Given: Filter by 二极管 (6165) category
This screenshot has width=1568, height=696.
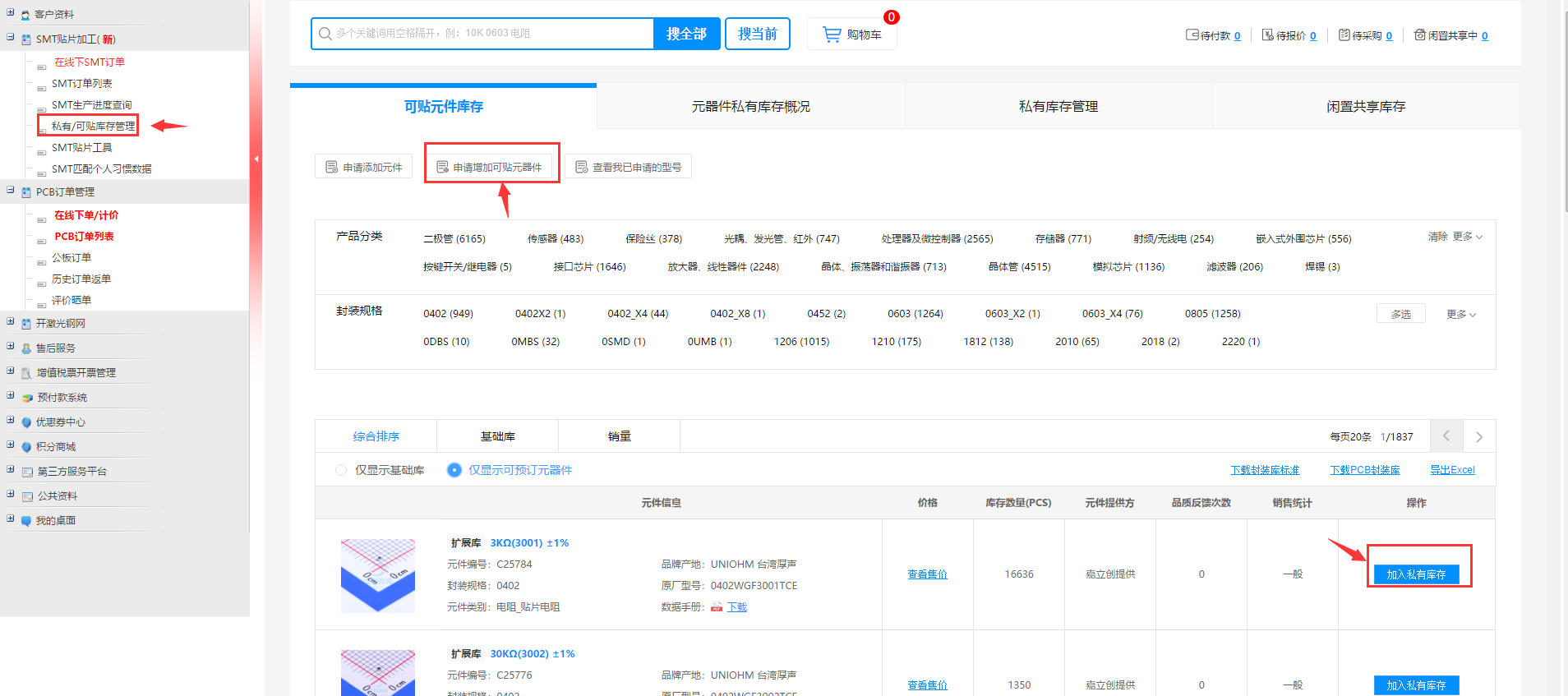Looking at the screenshot, I should point(454,239).
